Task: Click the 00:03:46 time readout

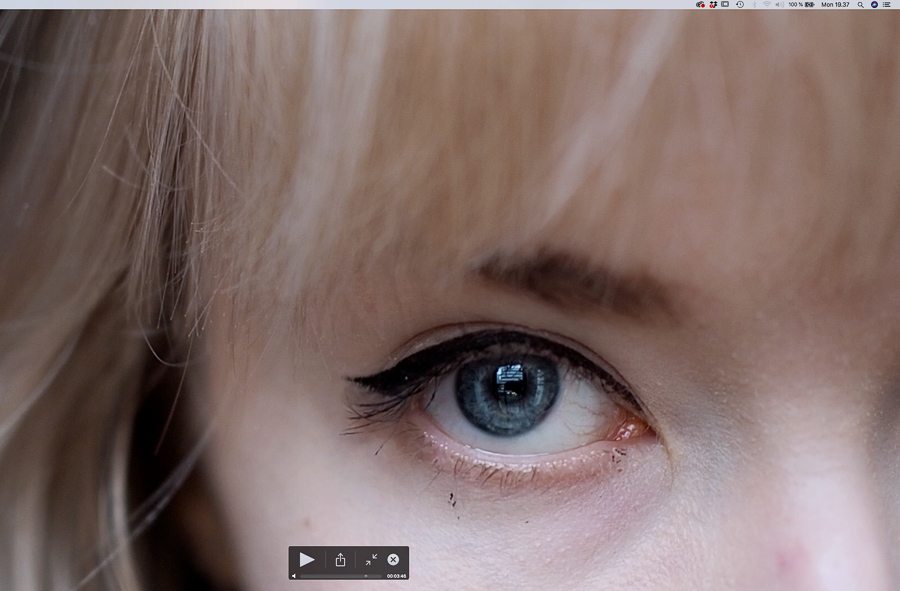Action: [396, 576]
